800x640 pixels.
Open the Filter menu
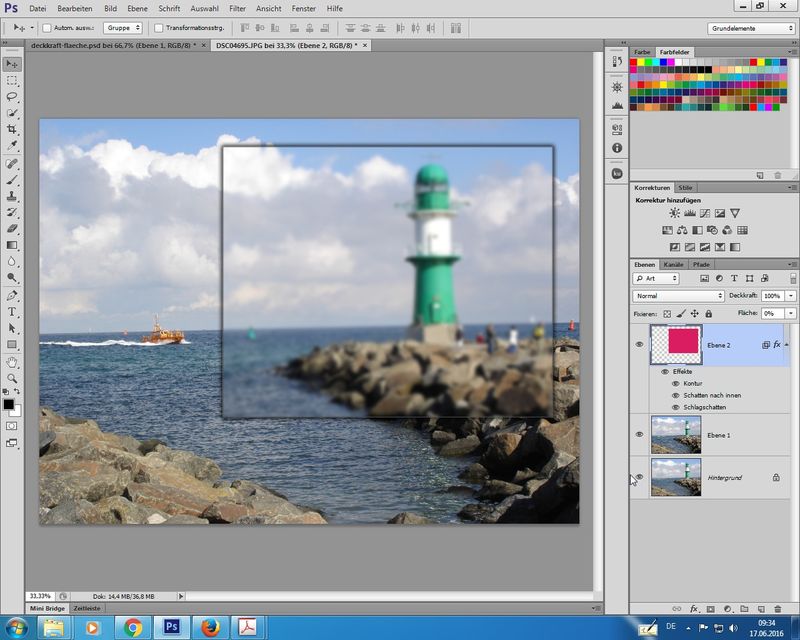[x=237, y=8]
